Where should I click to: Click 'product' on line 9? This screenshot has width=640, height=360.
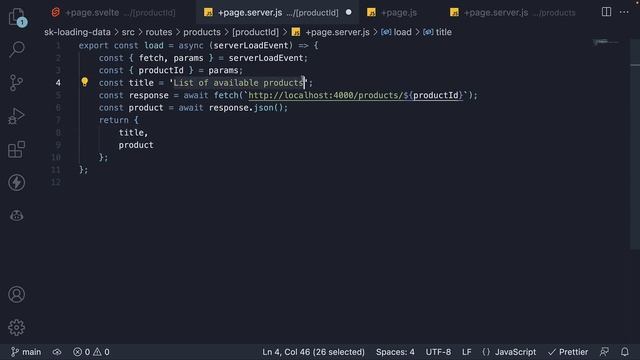136,145
